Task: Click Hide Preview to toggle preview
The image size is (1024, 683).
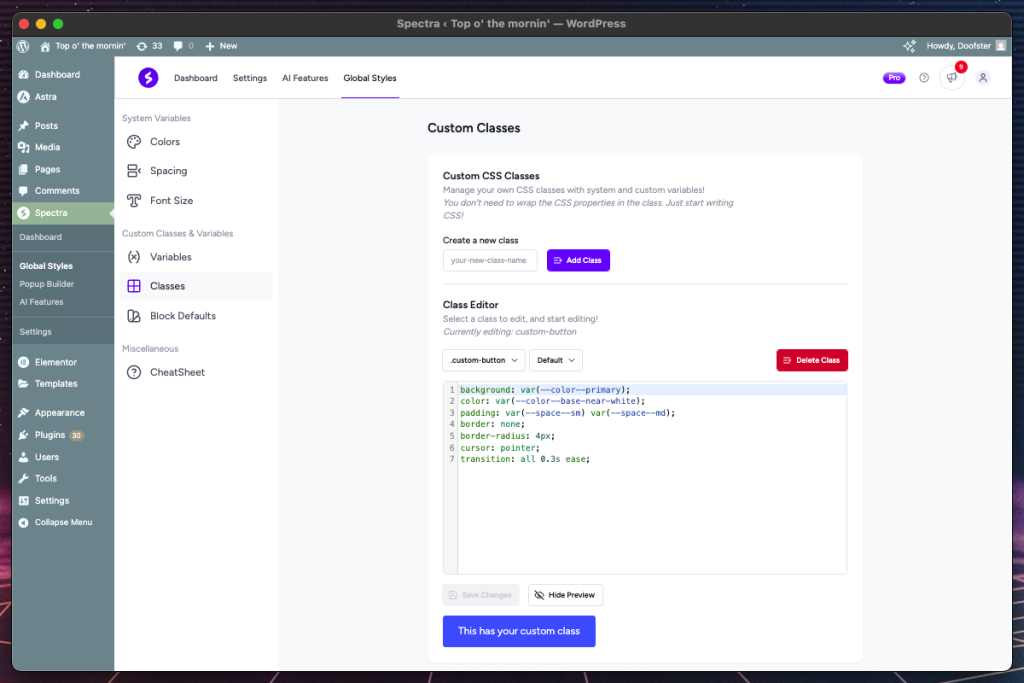Action: click(x=565, y=595)
